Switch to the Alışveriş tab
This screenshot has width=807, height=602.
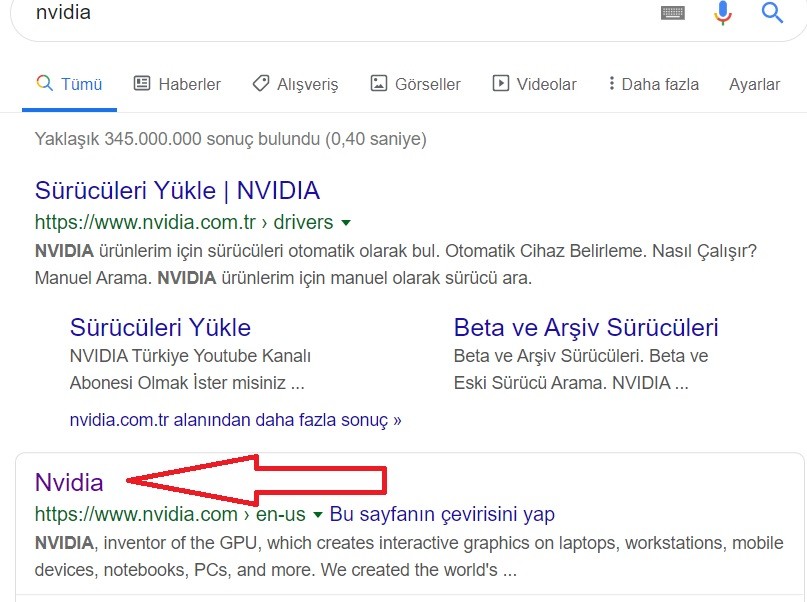295,84
